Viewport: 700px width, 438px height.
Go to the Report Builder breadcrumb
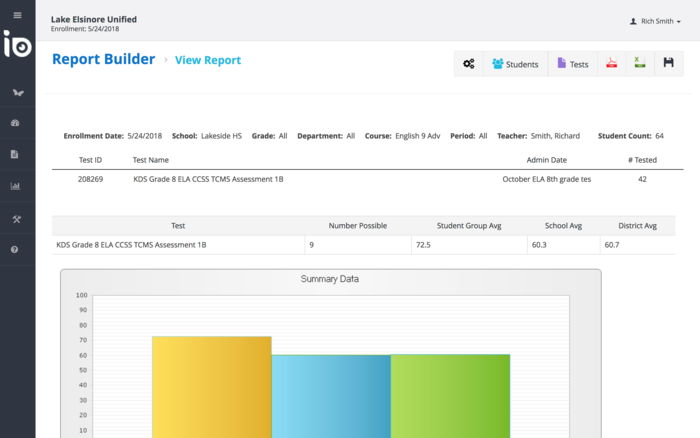tap(103, 59)
